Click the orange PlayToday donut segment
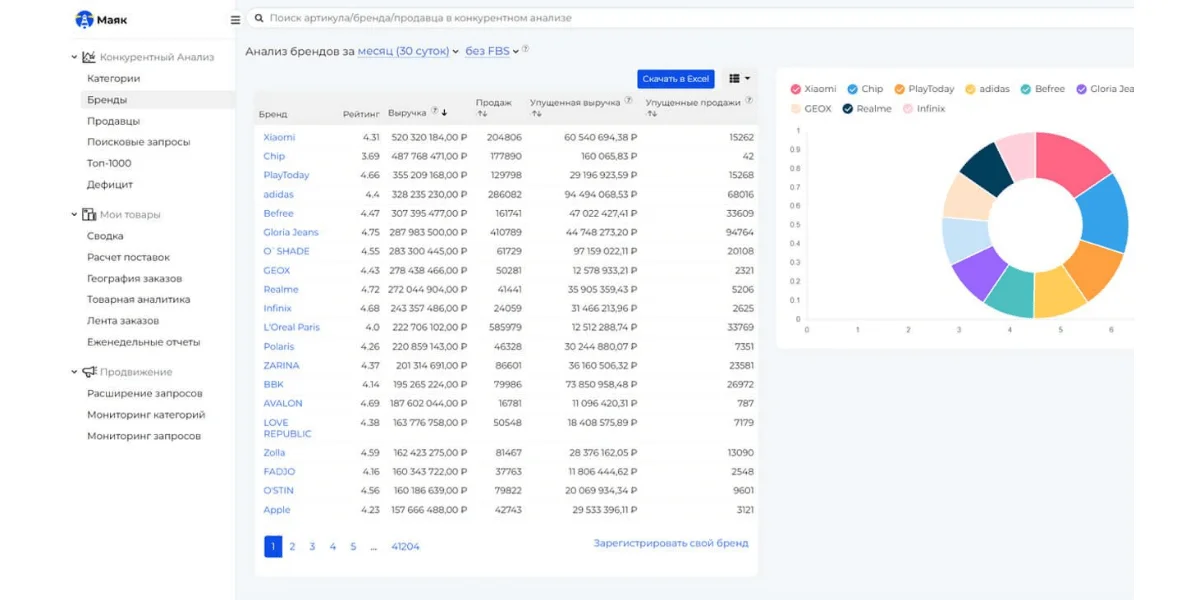The height and width of the screenshot is (600, 1200). coord(1094,270)
